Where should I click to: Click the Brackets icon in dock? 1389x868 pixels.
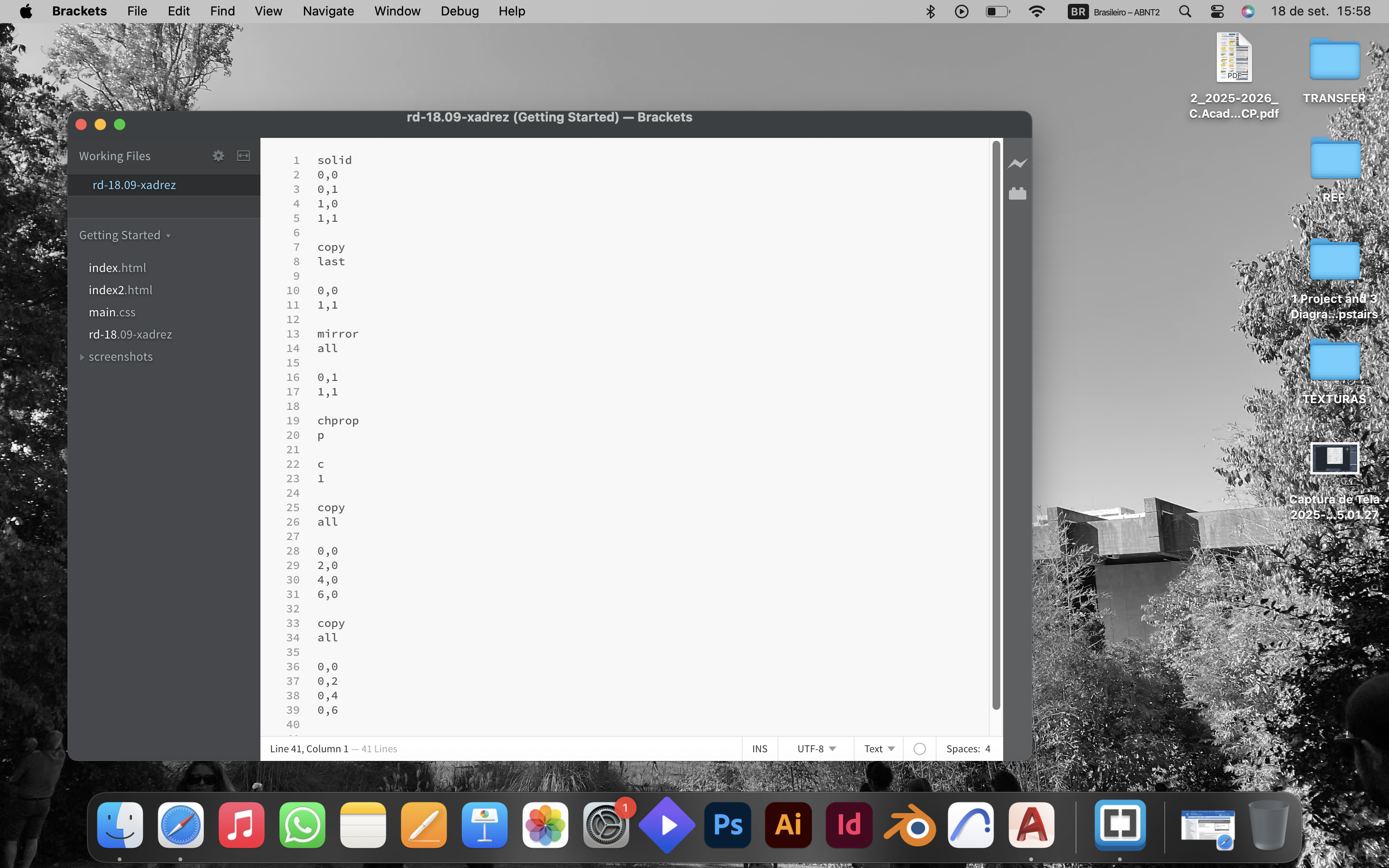coord(1120,826)
